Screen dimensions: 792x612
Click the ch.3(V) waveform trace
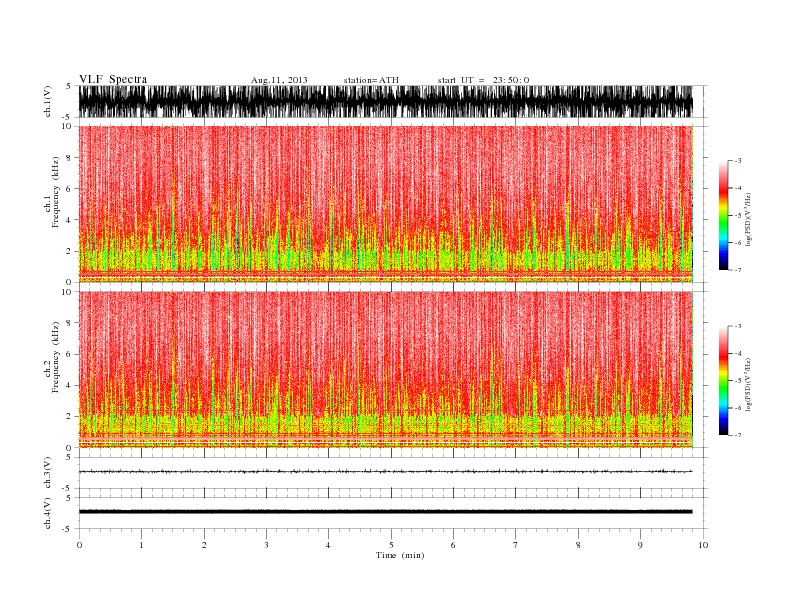[x=386, y=472]
